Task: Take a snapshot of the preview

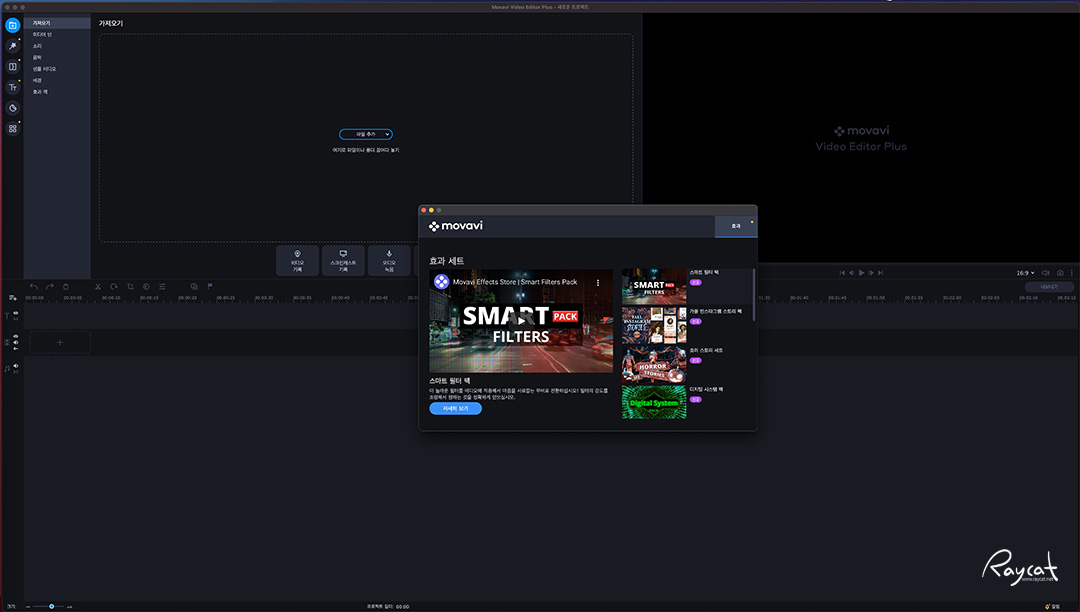Action: click(x=1060, y=273)
